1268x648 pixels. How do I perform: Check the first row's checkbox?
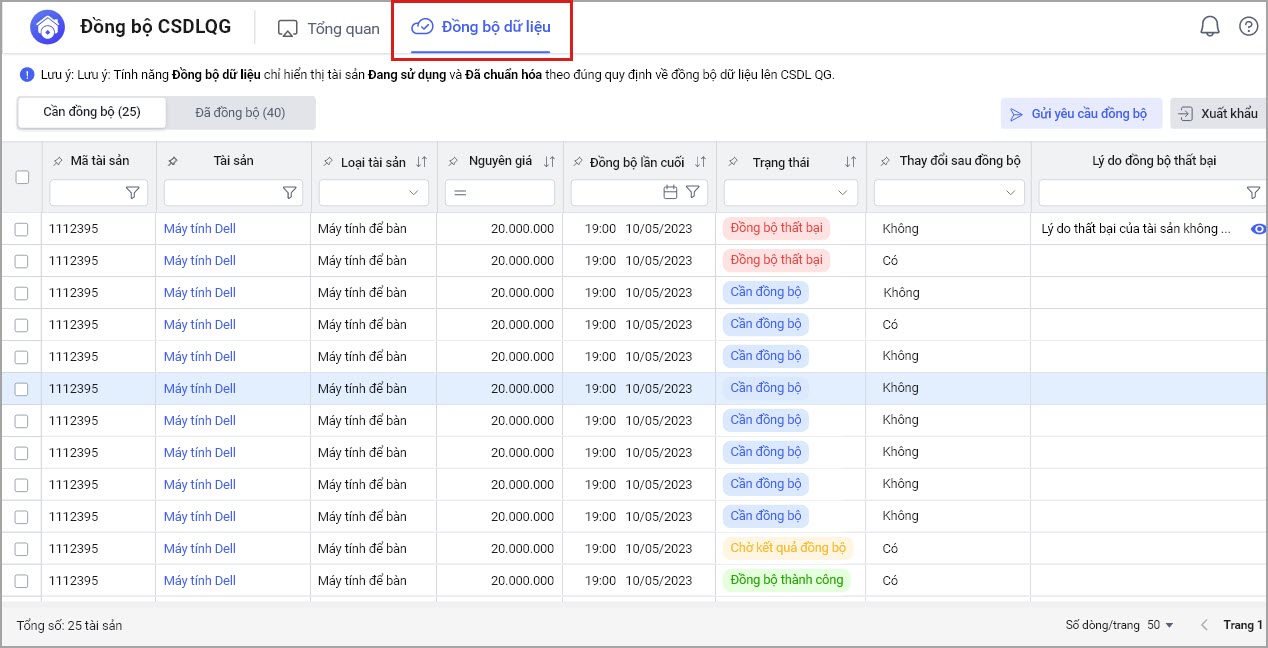22,229
